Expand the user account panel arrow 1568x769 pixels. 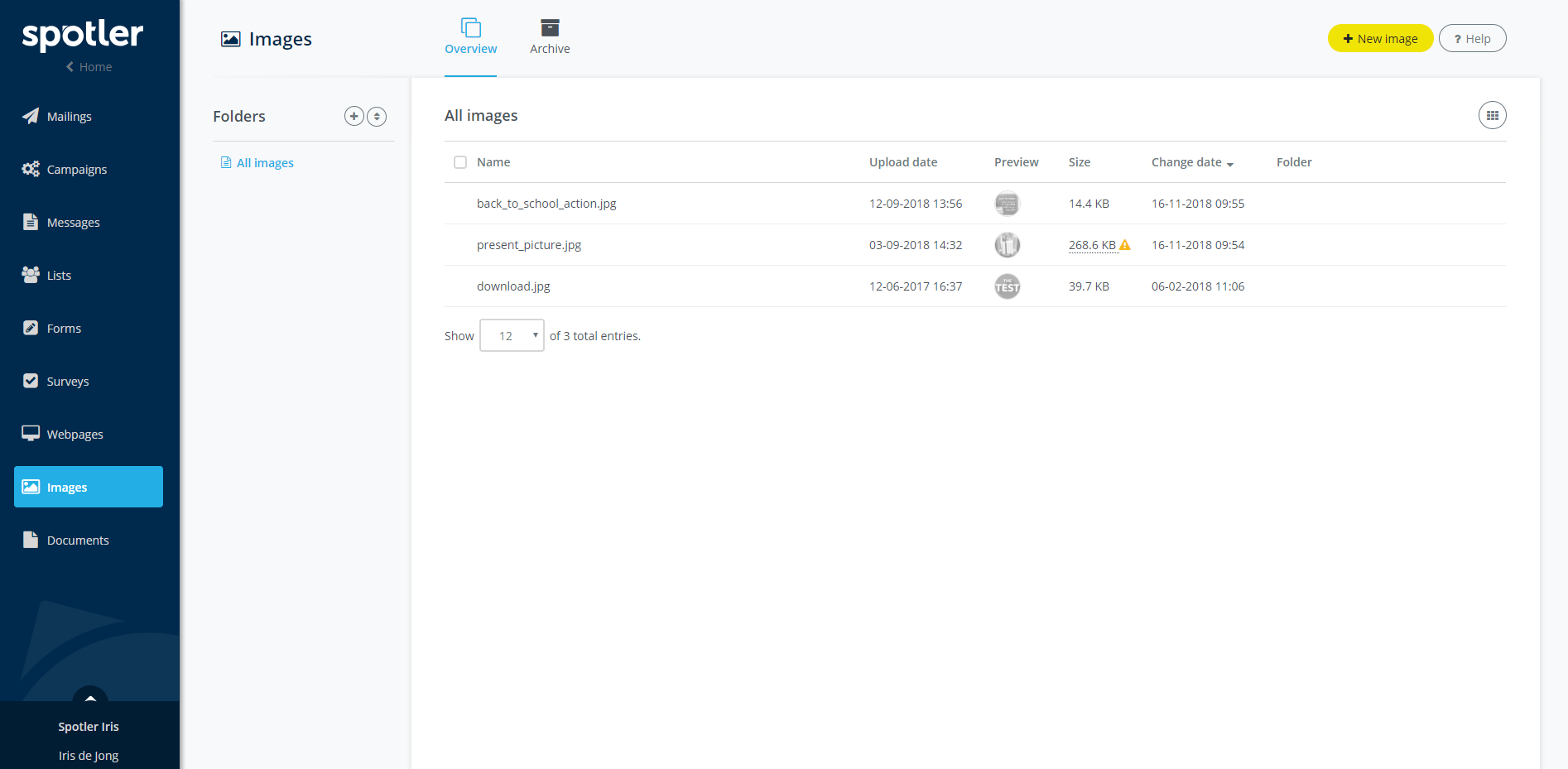pyautogui.click(x=90, y=697)
